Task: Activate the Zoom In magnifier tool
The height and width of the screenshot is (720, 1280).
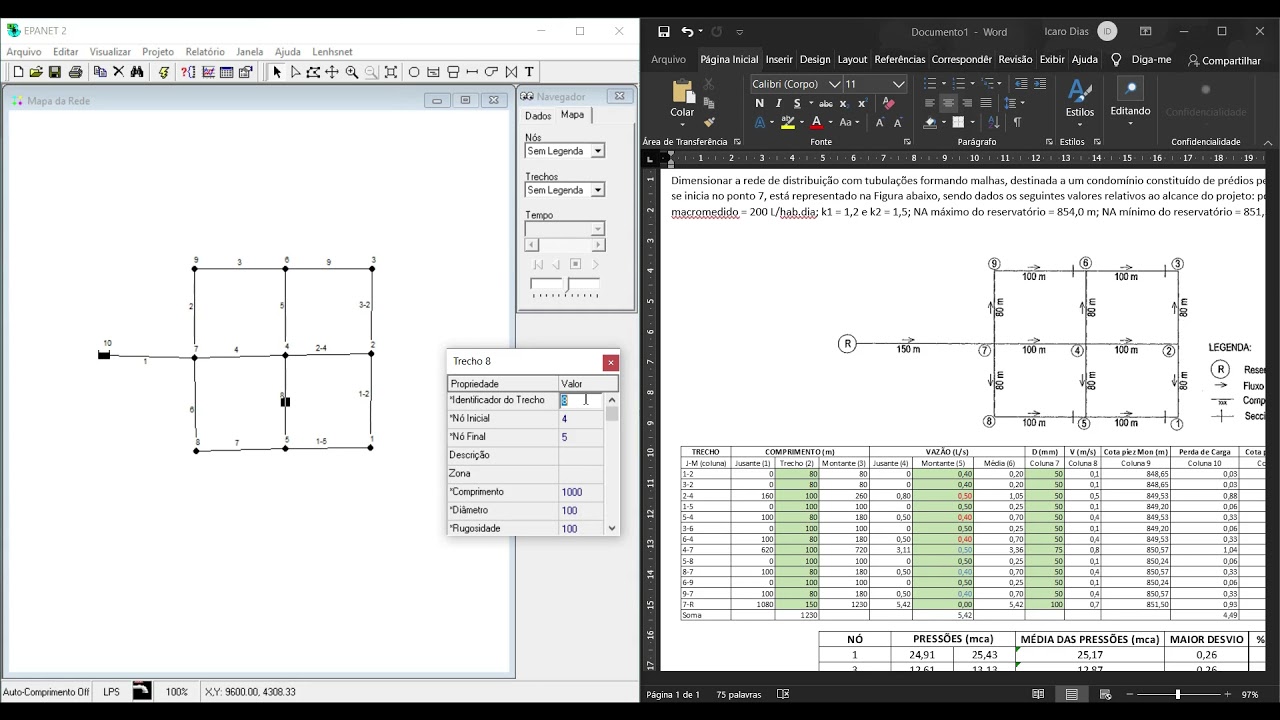Action: tap(352, 72)
